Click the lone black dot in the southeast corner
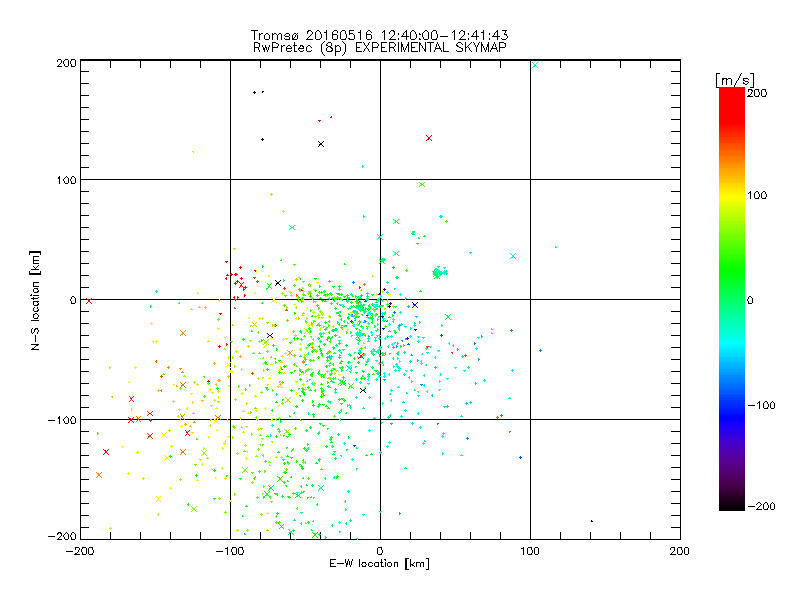800x600 pixels. click(x=592, y=521)
